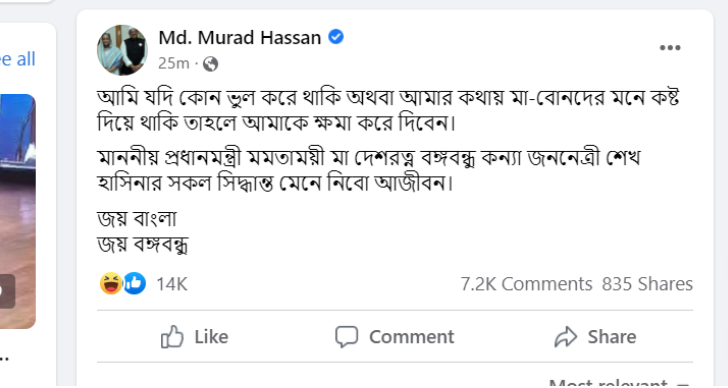Viewport: 728px width, 388px height.
Task: Click the Haha laughing reaction emoji
Action: pyautogui.click(x=111, y=284)
